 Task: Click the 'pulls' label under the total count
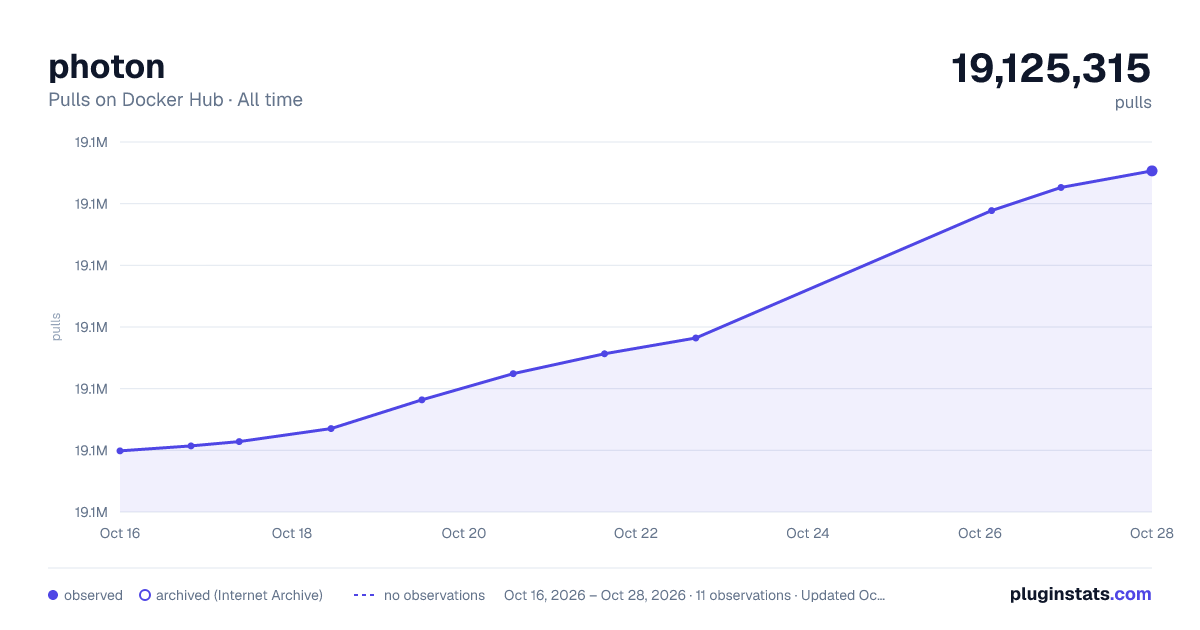point(1133,102)
